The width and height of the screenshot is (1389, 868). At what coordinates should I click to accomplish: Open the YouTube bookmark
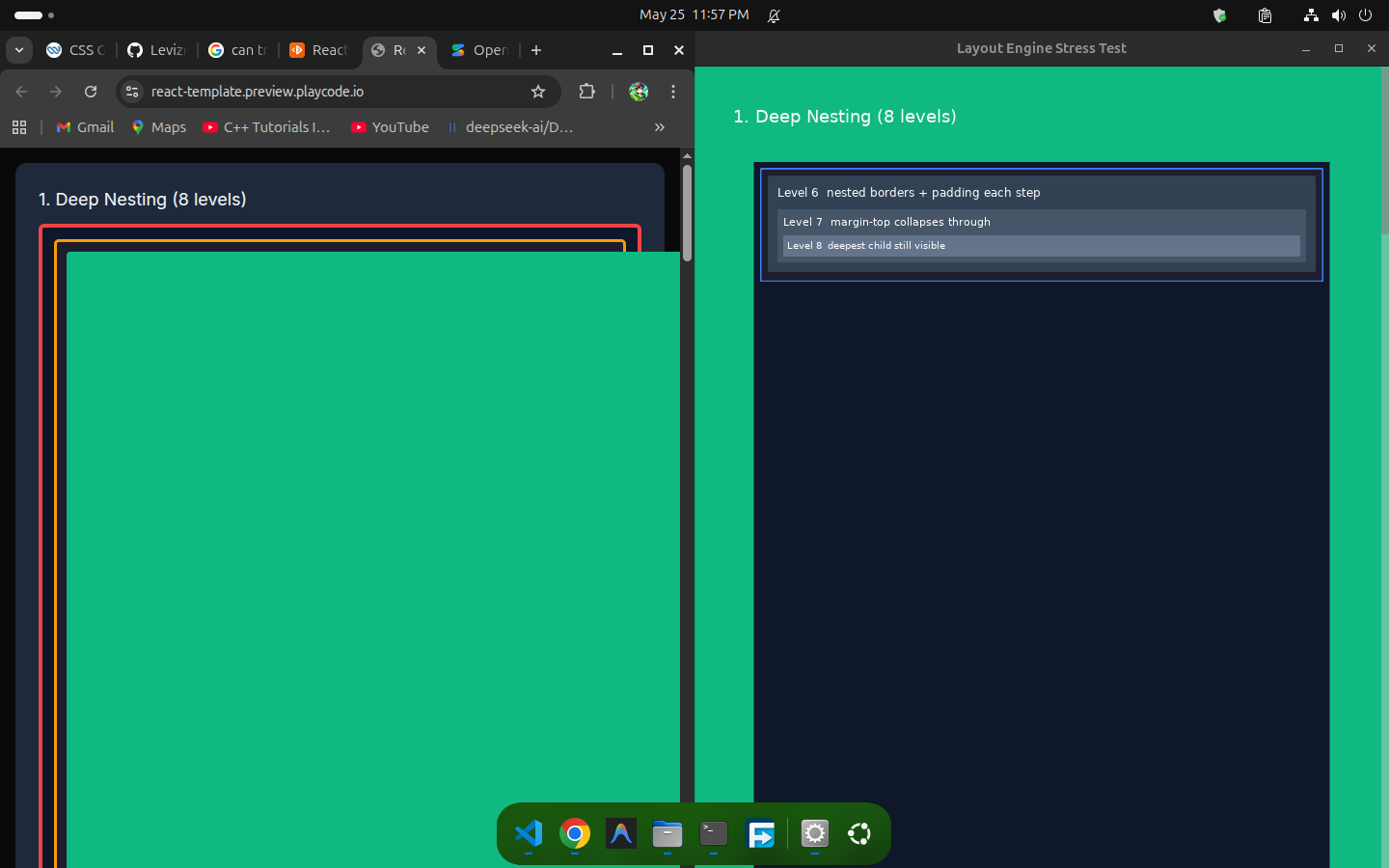(x=391, y=127)
